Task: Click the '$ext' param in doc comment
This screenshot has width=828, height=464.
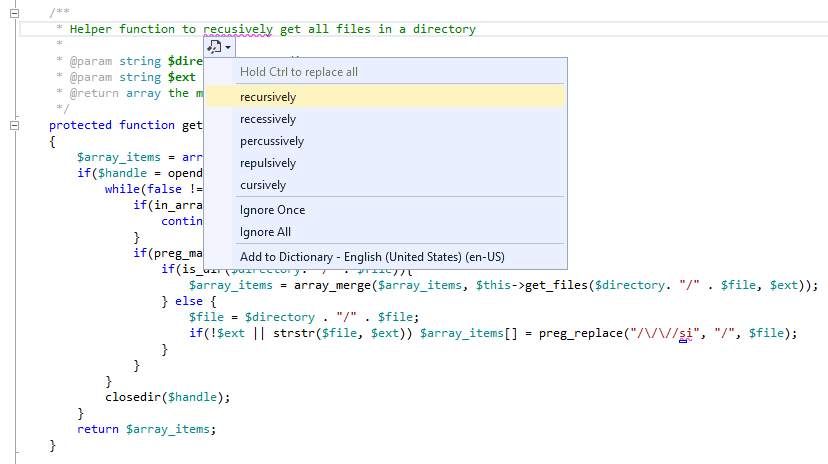Action: coord(182,78)
